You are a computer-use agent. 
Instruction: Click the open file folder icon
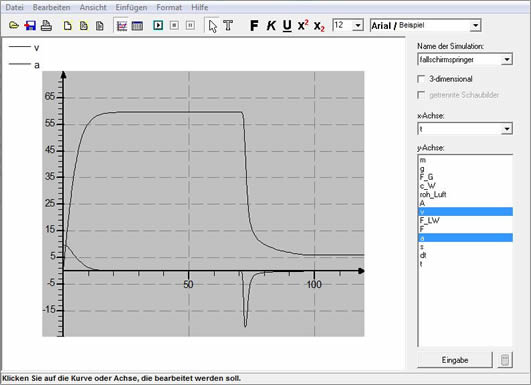14,25
